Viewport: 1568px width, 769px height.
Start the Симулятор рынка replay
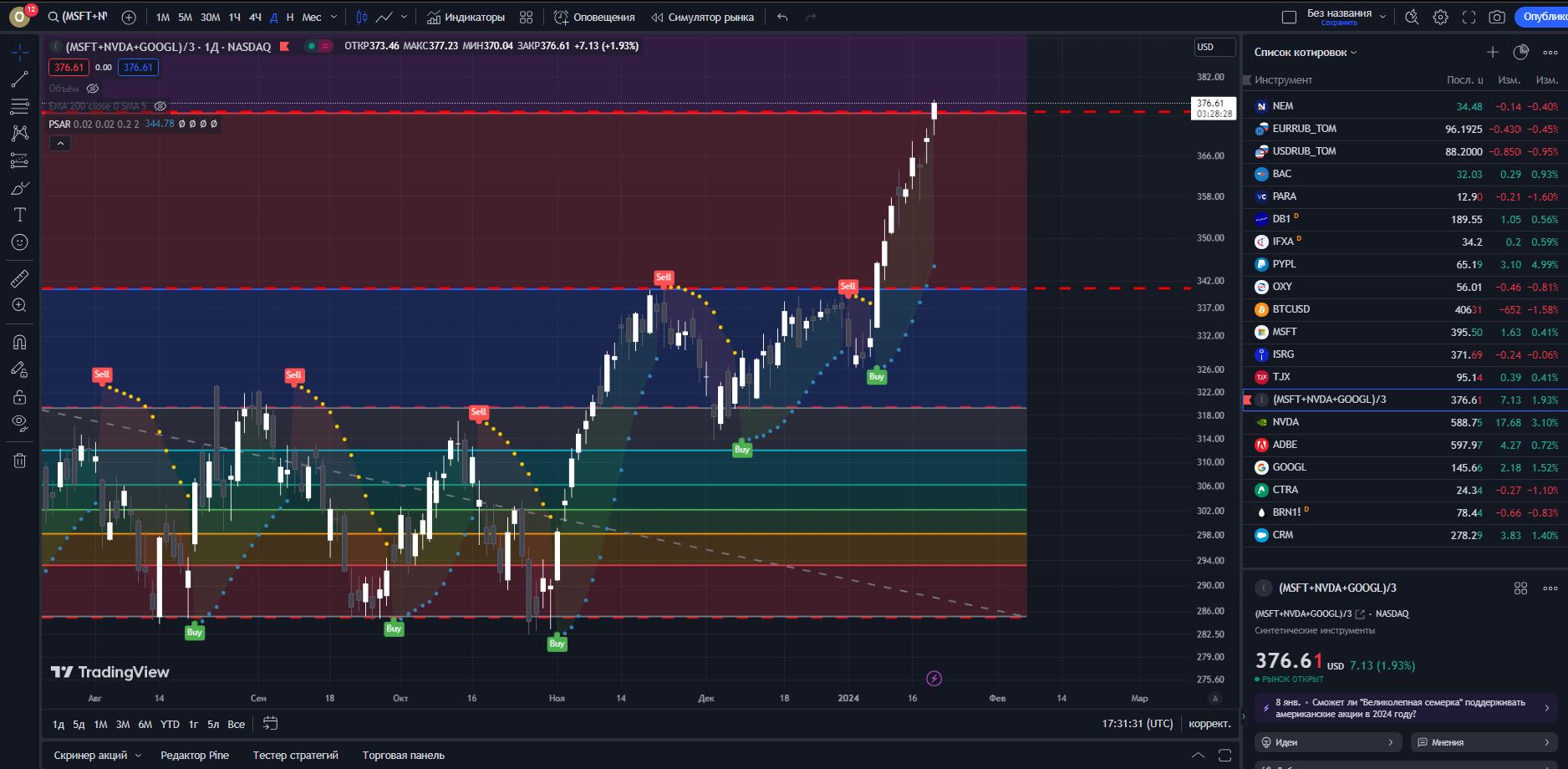click(x=702, y=17)
